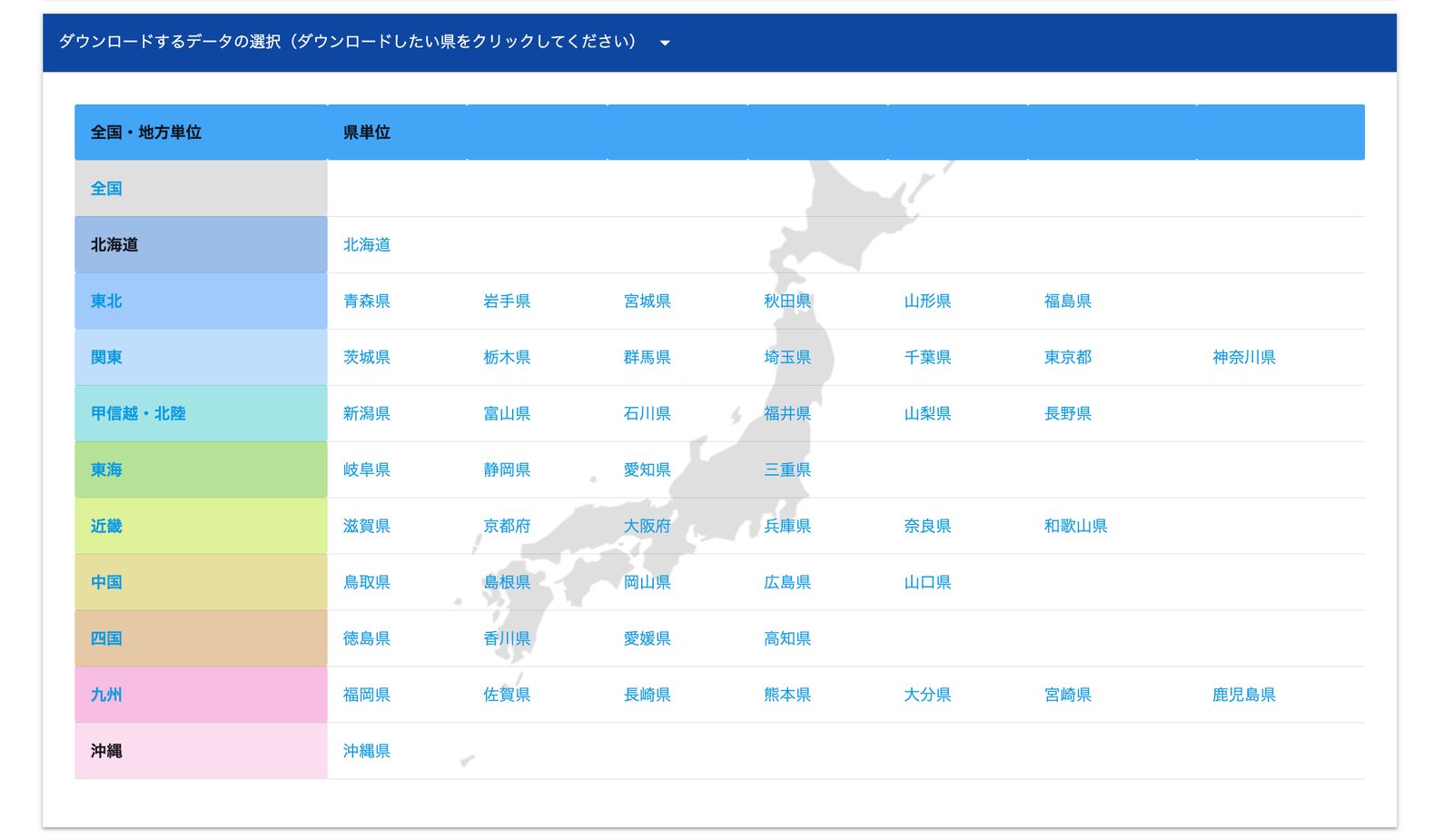Select 福岡県 prefecture
Viewport: 1453px width, 840px height.
[x=367, y=696]
